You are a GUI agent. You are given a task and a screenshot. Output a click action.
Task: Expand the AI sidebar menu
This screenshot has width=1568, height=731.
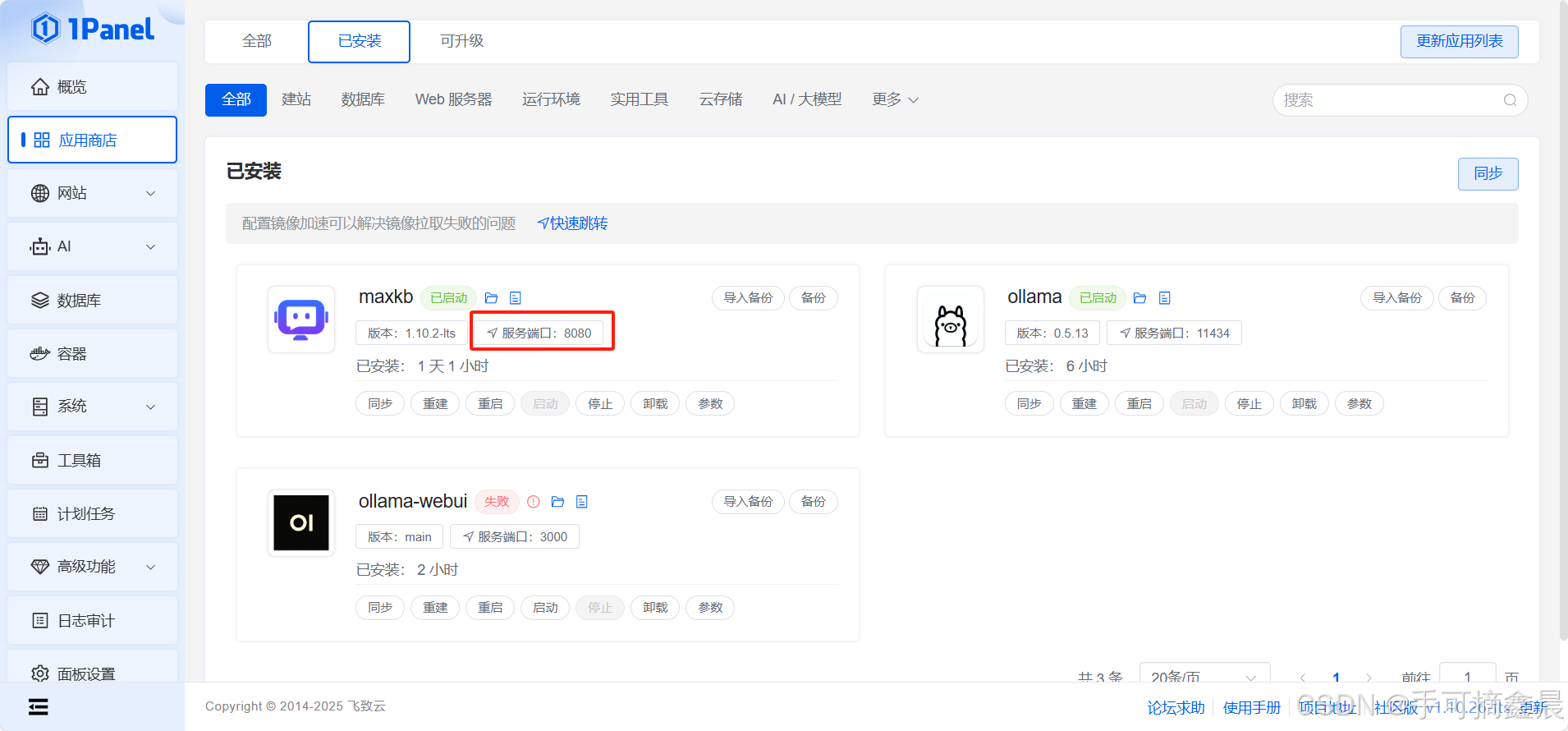click(93, 247)
